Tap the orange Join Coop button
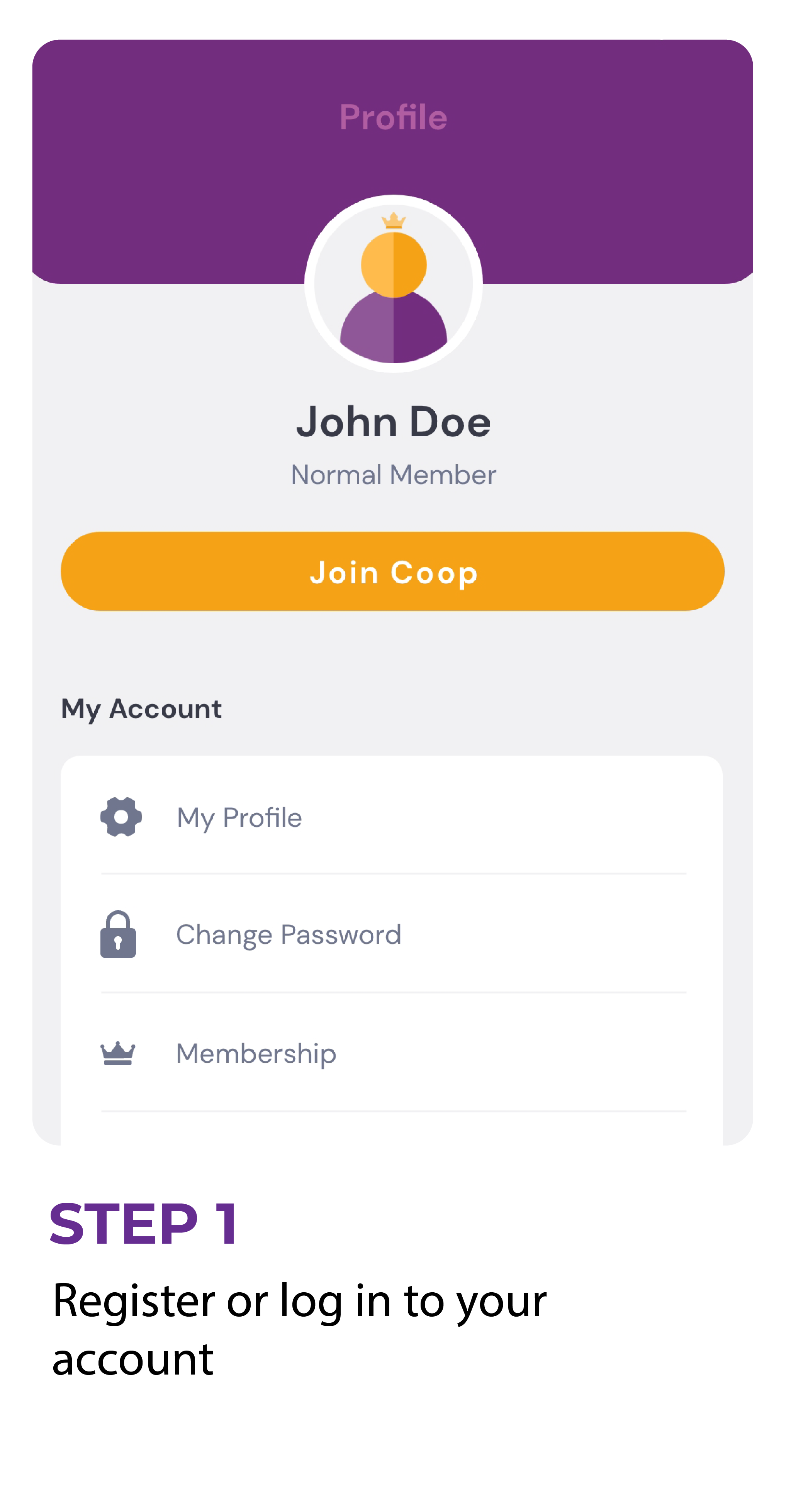 click(393, 571)
